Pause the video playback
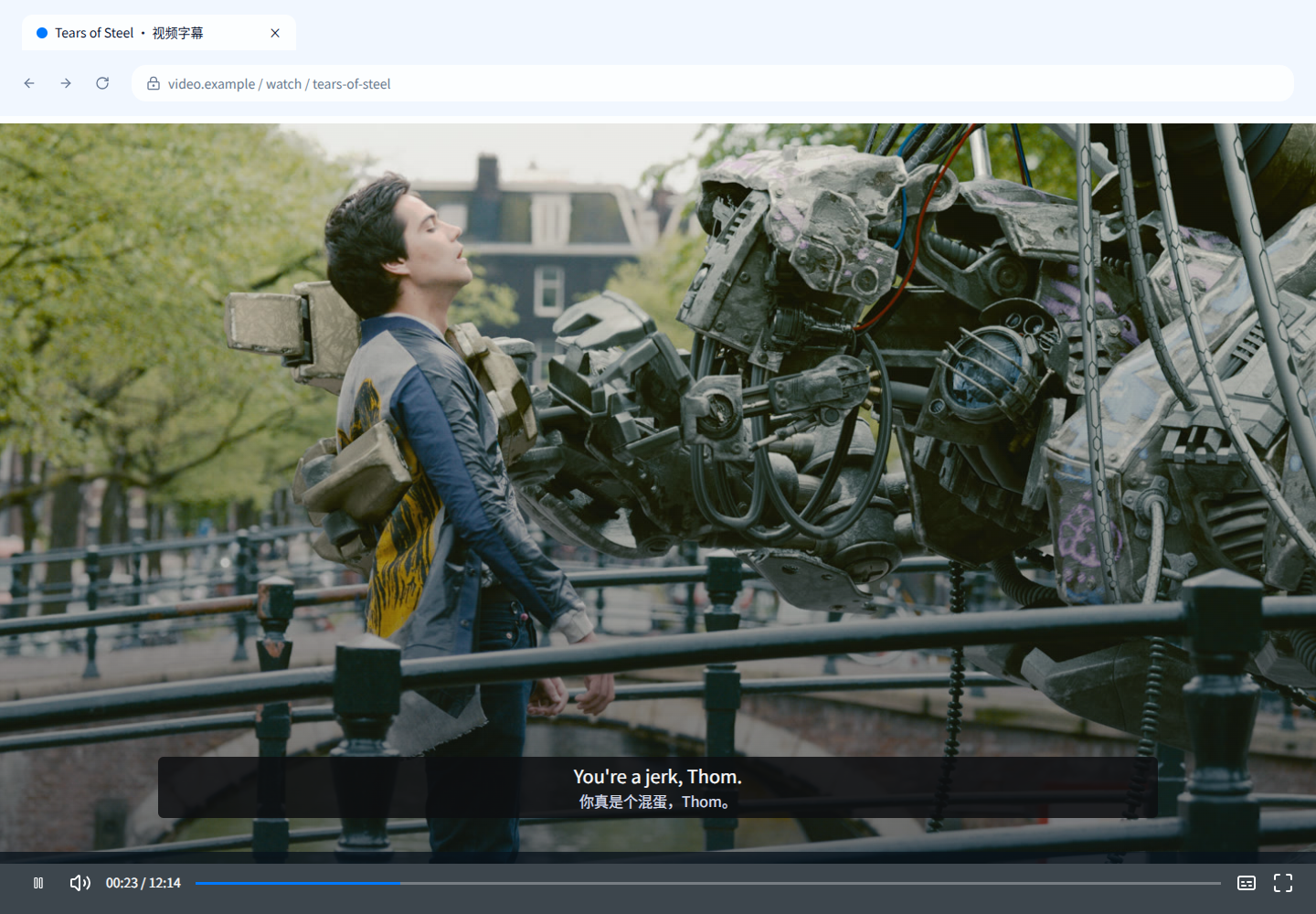Screen dimensions: 1316x914 pos(38,883)
